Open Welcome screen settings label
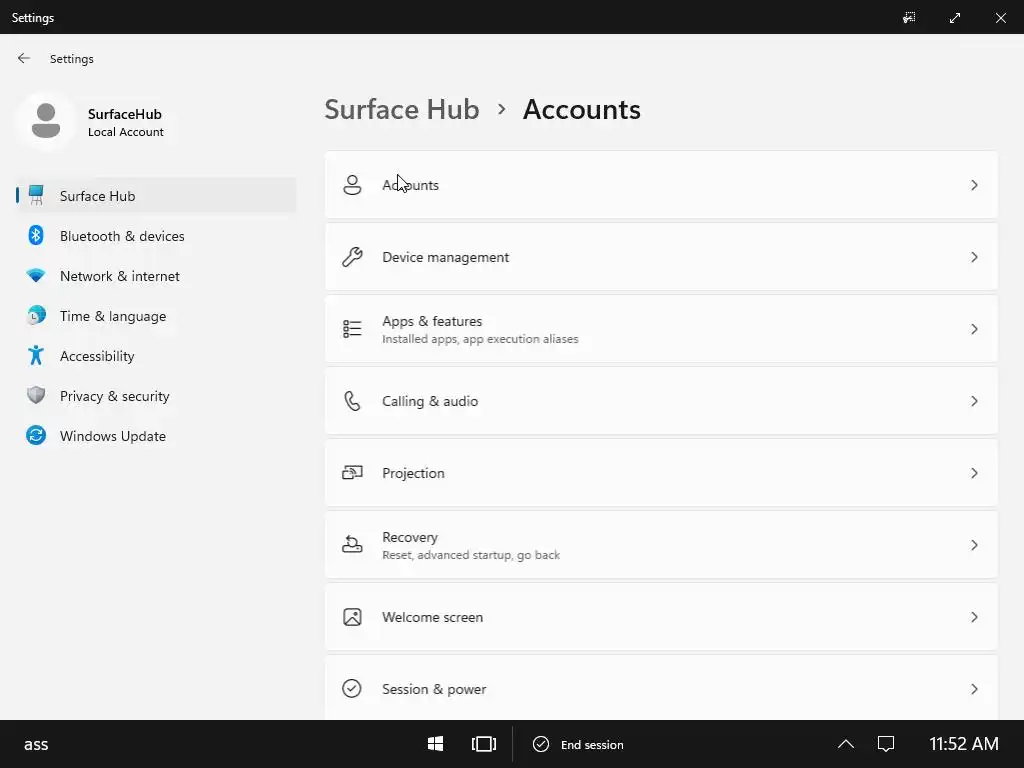The height and width of the screenshot is (768, 1024). (432, 616)
